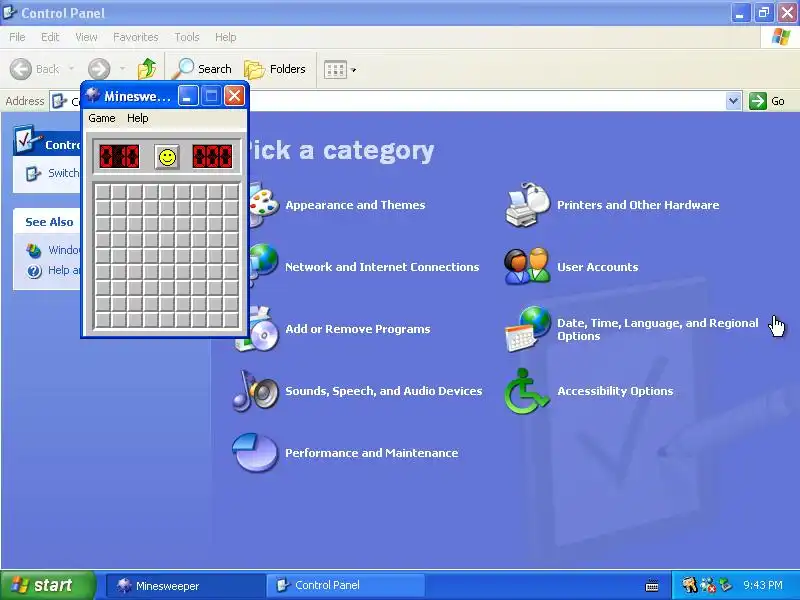This screenshot has height=600, width=800.
Task: Open the Favorites menu in Control Panel
Action: click(x=136, y=37)
